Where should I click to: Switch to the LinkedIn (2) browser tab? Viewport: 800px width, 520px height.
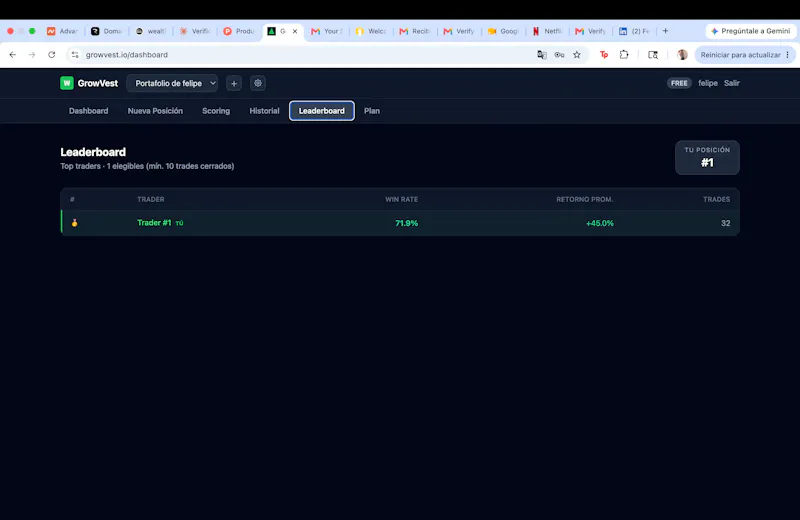(635, 31)
